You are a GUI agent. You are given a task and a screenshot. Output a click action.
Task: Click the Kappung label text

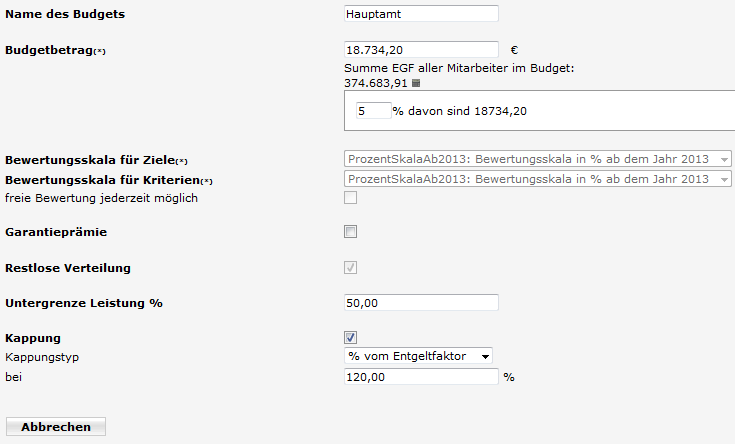click(33, 339)
